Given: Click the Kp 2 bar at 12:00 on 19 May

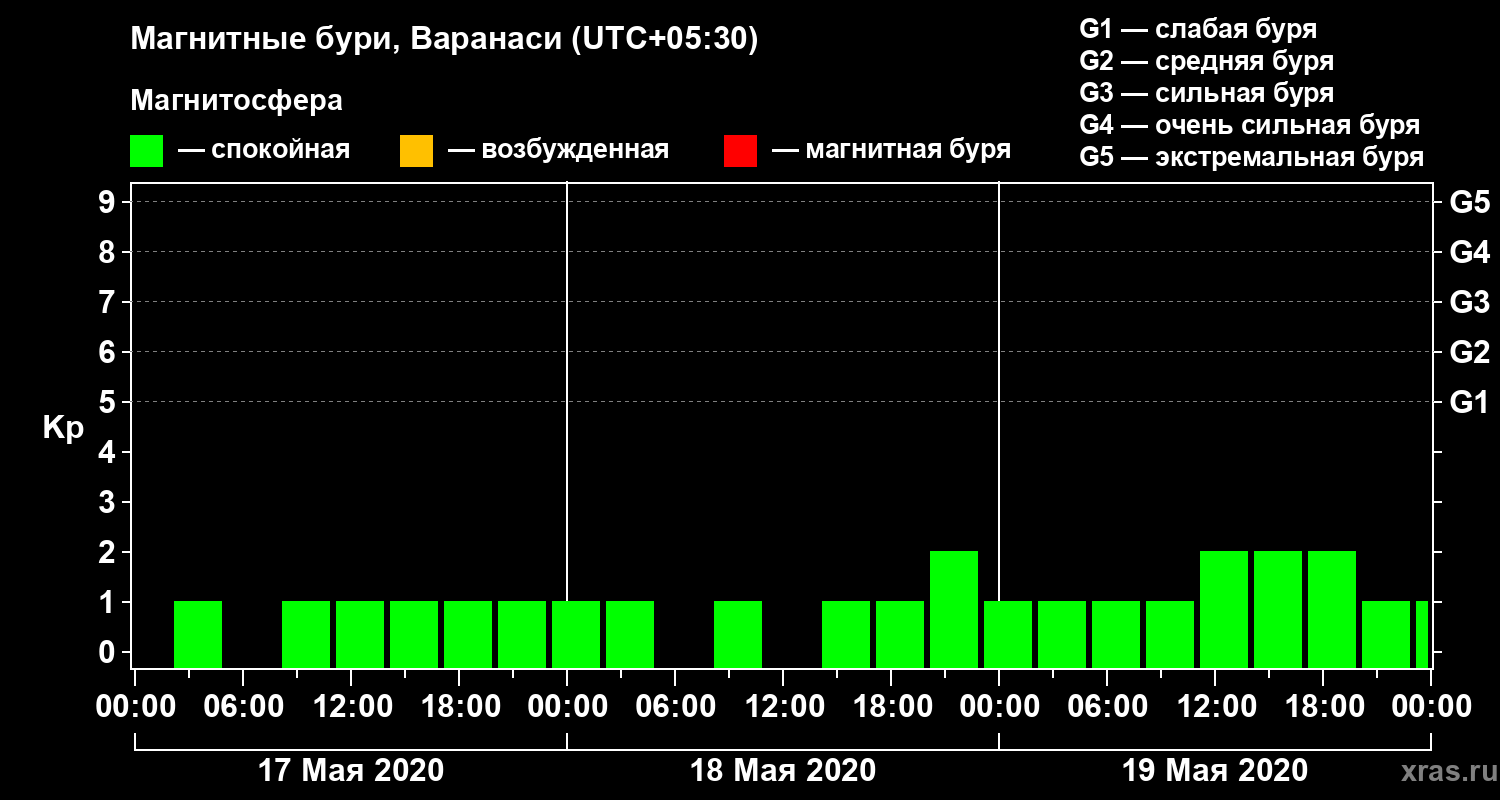Looking at the screenshot, I should tap(1224, 609).
